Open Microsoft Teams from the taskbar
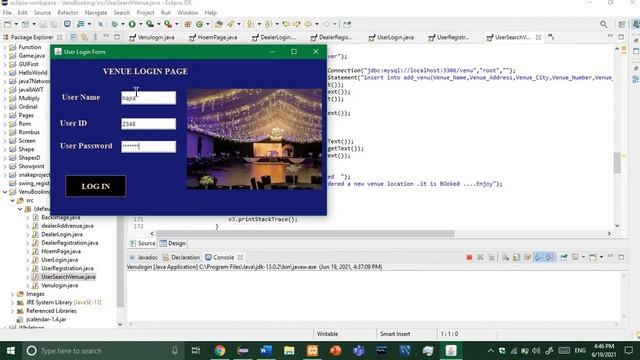Screen dimensions: 640x360 pyautogui.click(x=359, y=351)
